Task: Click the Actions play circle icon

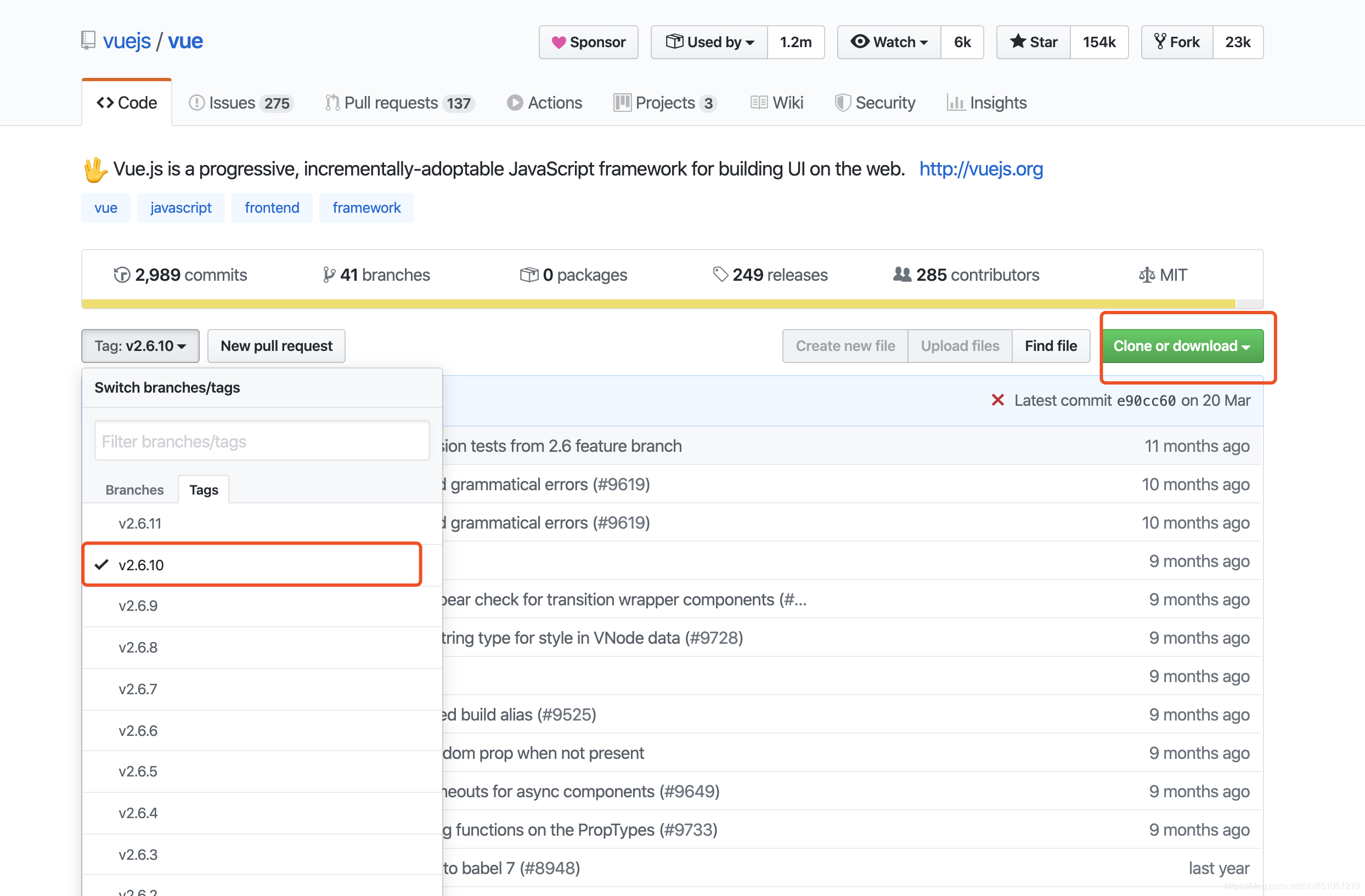Action: click(x=515, y=103)
